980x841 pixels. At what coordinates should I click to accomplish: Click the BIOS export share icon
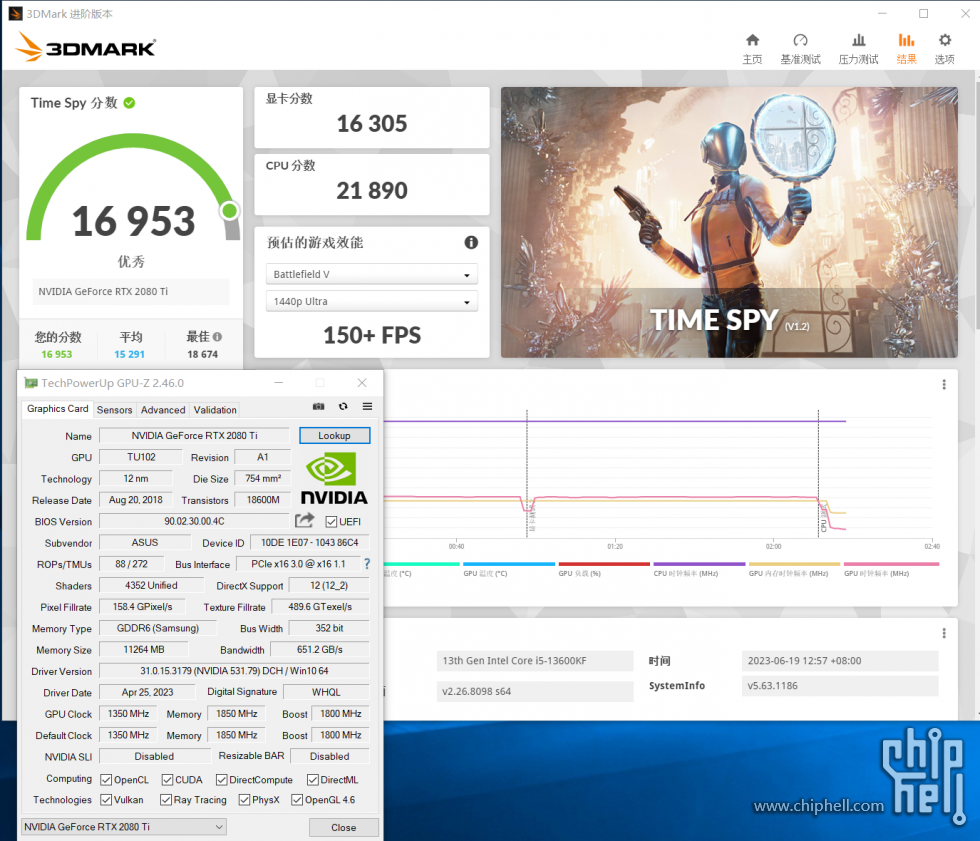click(x=305, y=520)
